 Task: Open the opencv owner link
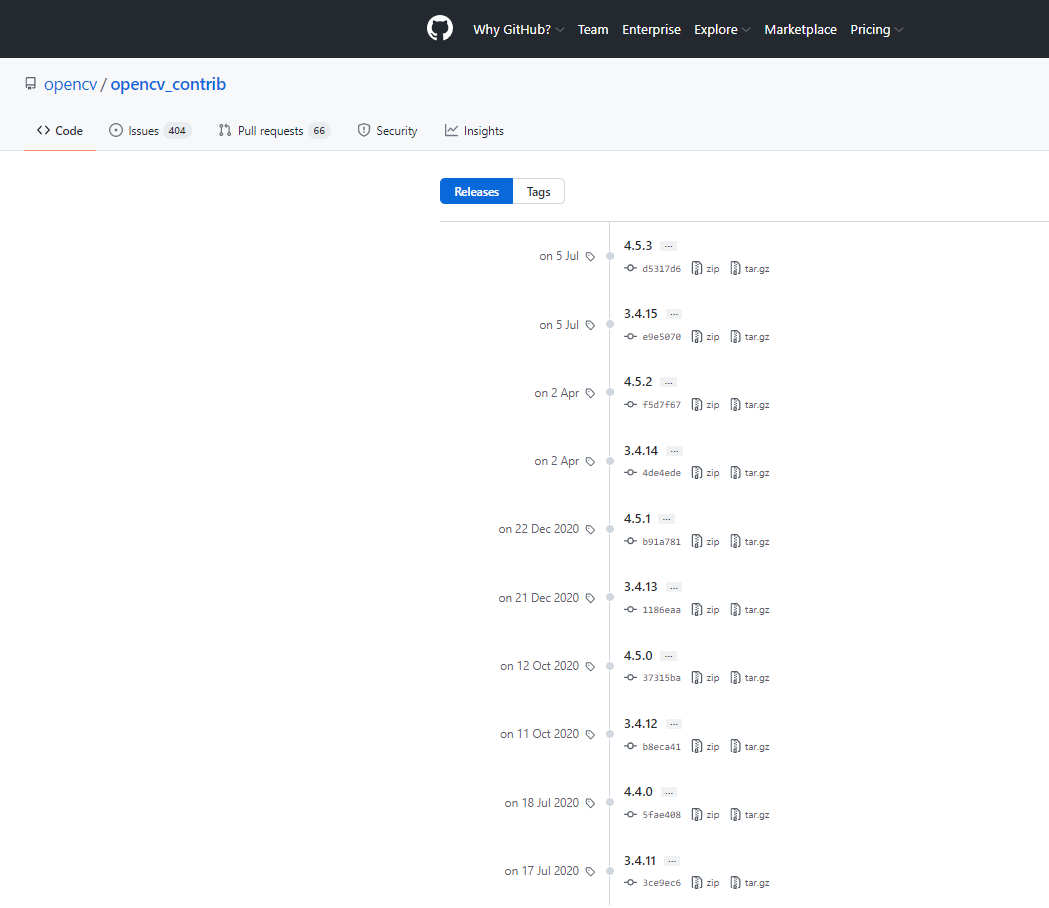pyautogui.click(x=70, y=84)
